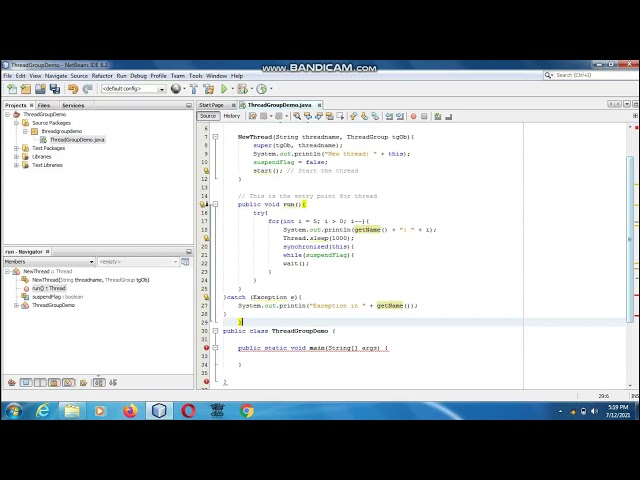Toggle Sort by Name in Navigator
The width and height of the screenshot is (640, 480).
[x=99, y=382]
